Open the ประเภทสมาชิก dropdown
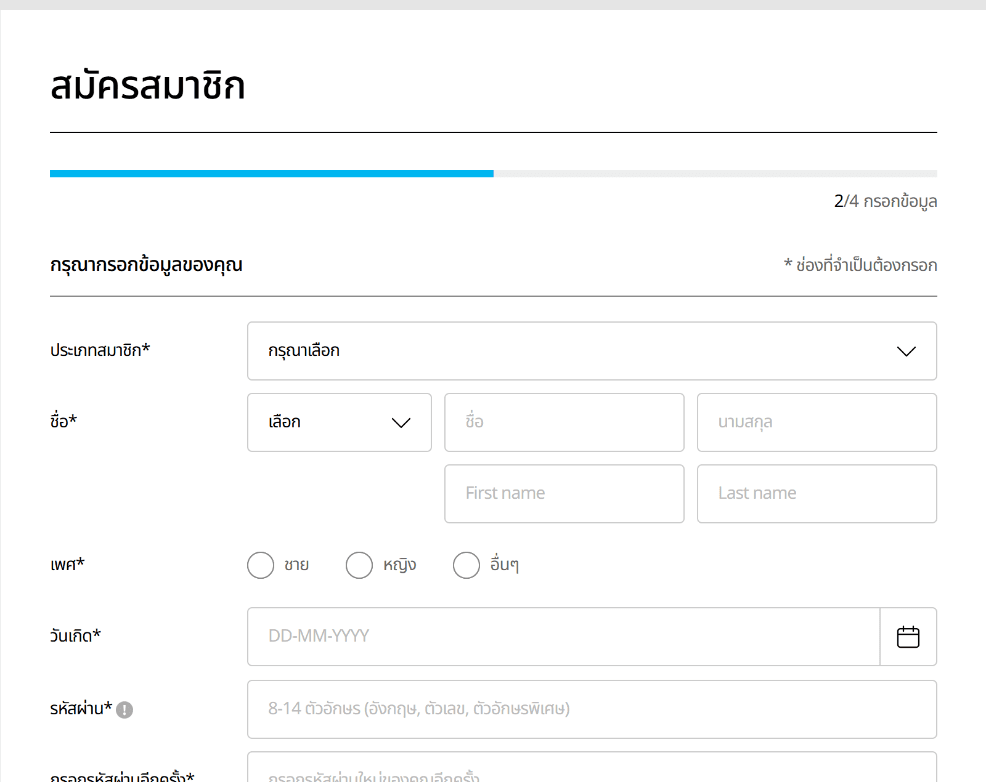The height and width of the screenshot is (782, 986). [592, 351]
